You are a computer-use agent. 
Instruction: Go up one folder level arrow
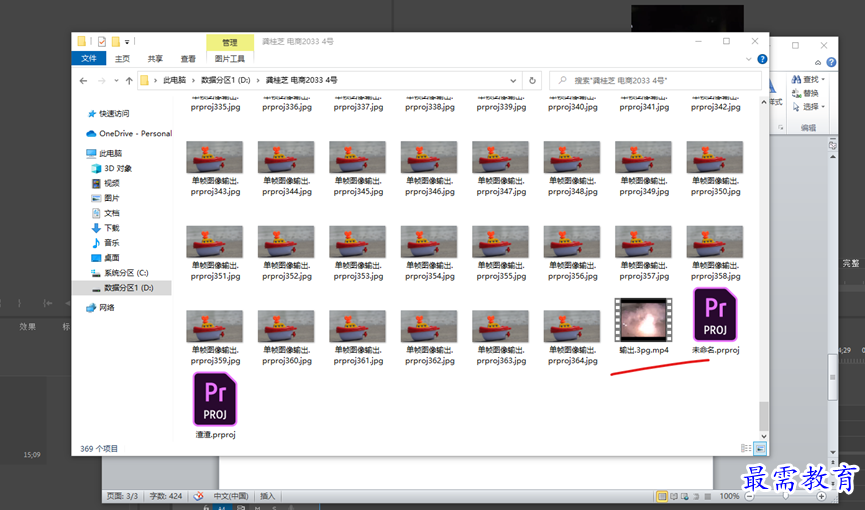coord(129,81)
